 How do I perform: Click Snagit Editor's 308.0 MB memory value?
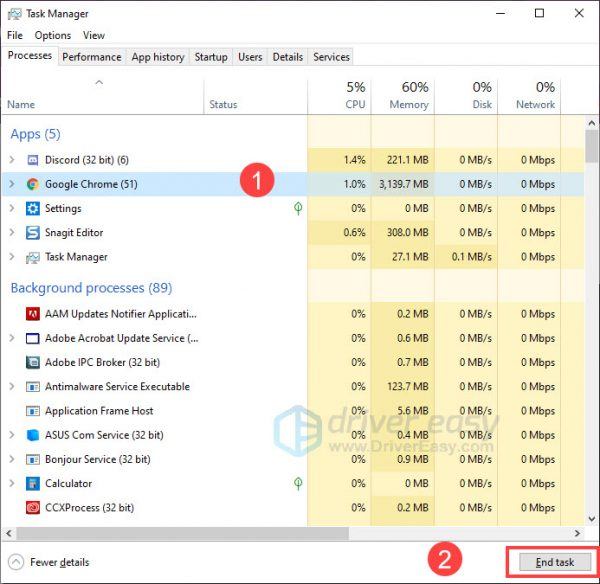pyautogui.click(x=408, y=233)
